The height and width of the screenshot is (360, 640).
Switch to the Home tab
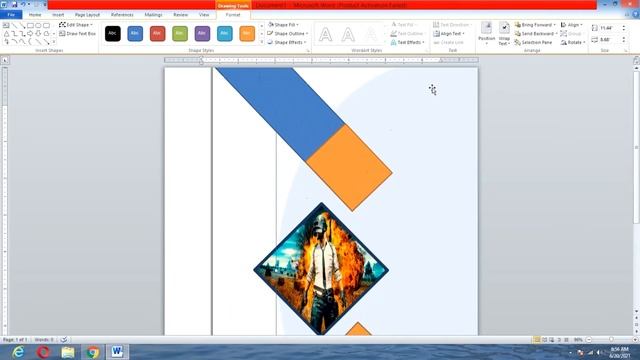click(35, 15)
